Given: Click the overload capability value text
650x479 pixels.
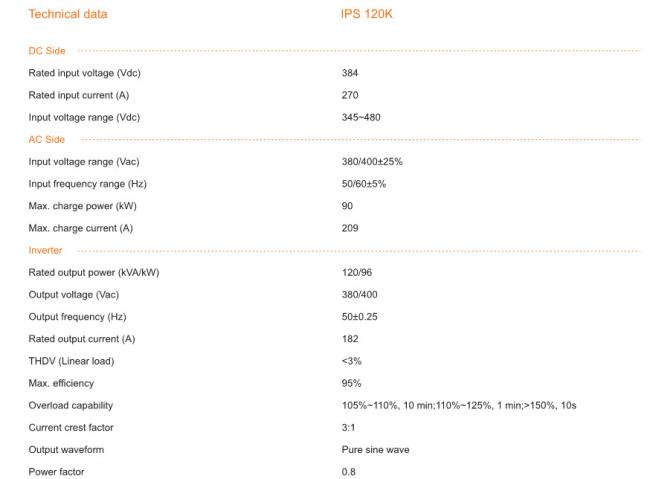Looking at the screenshot, I should coord(459,405).
